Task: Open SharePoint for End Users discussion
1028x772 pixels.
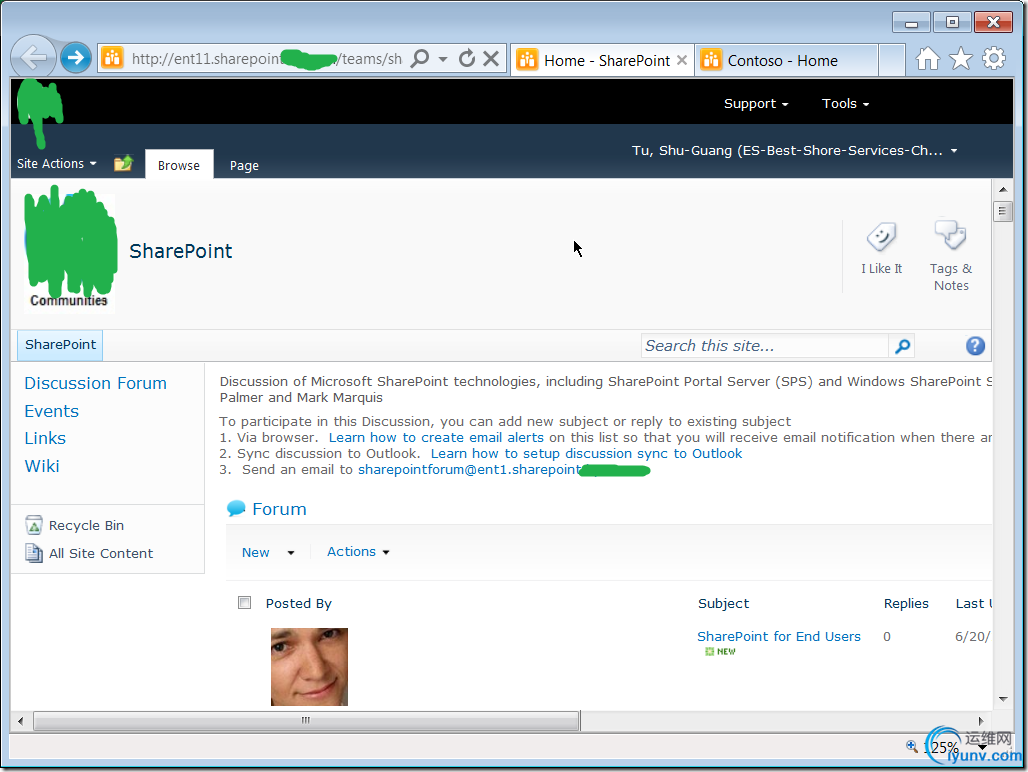Action: 778,636
